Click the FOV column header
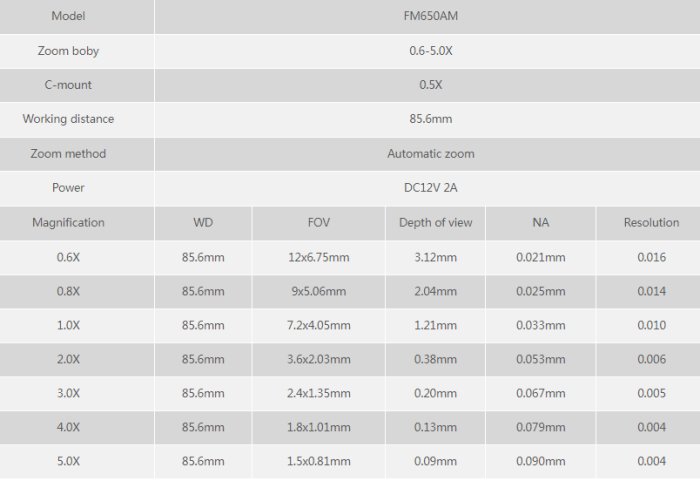Screen dimensions: 700x481 click(x=319, y=222)
